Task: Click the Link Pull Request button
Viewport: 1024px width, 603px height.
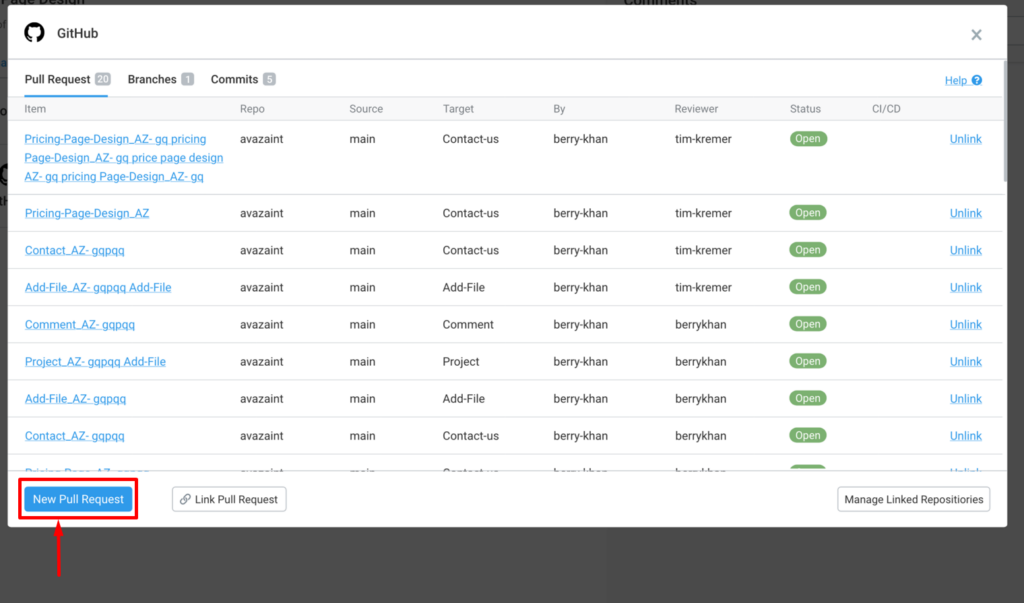Action: 229,499
